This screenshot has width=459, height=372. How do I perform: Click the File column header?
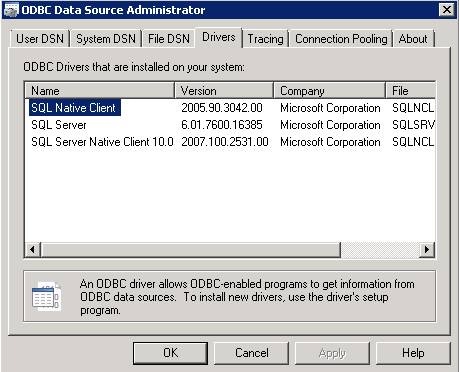coord(411,91)
